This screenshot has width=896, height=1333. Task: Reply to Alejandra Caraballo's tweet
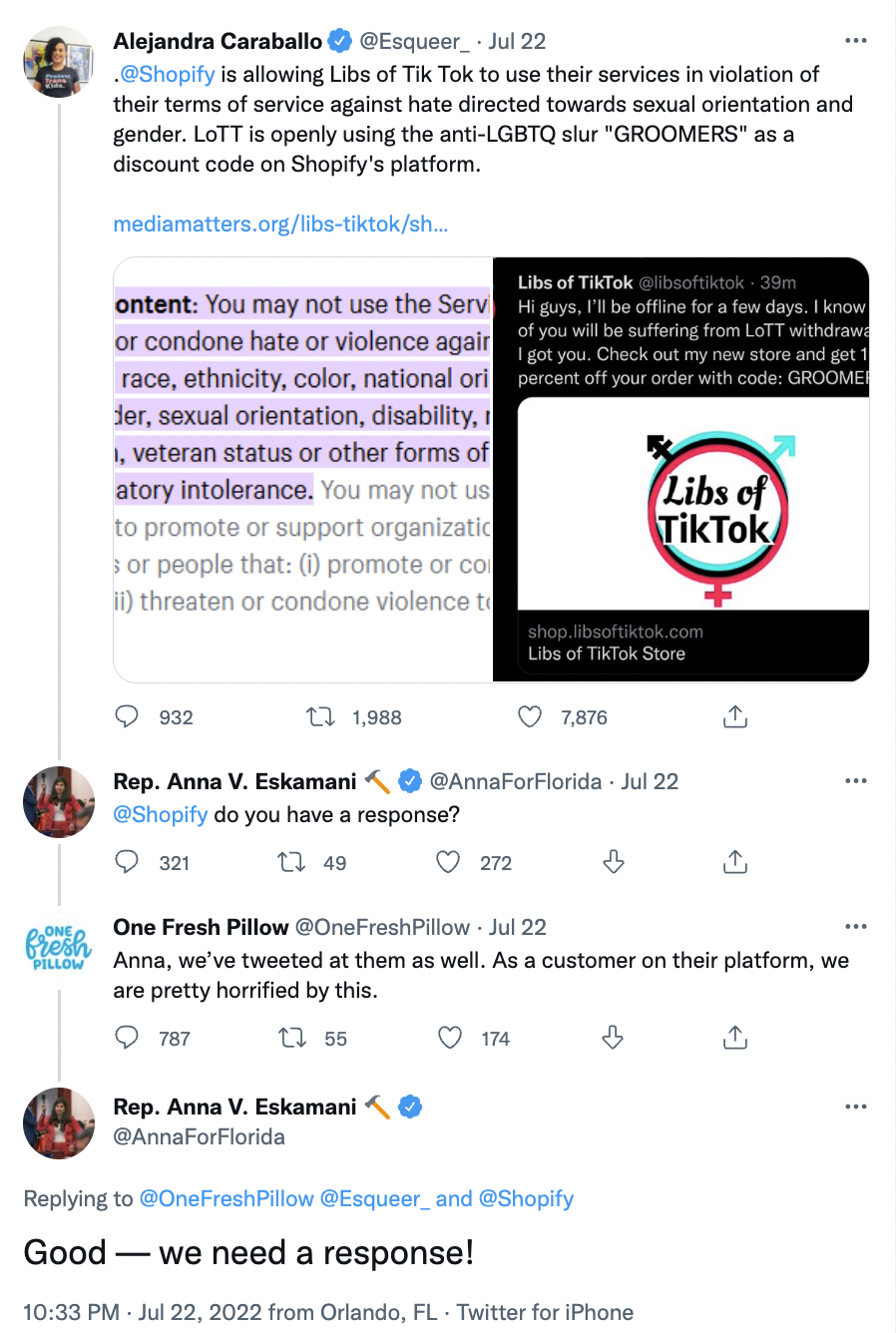click(x=127, y=716)
